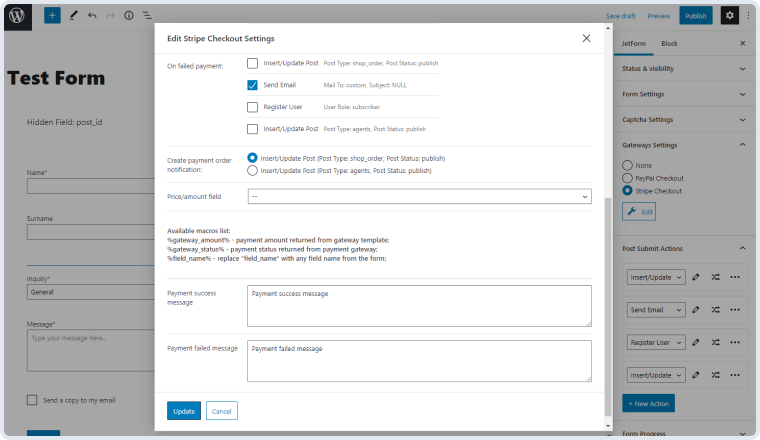Screen dimensions: 760x440
Task: Click + New Action button
Action: pyautogui.click(x=649, y=403)
